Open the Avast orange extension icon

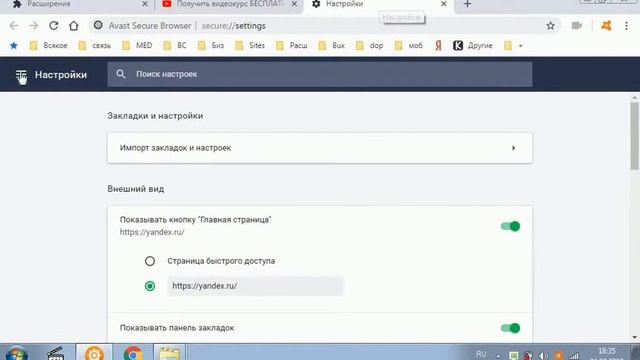click(x=606, y=26)
